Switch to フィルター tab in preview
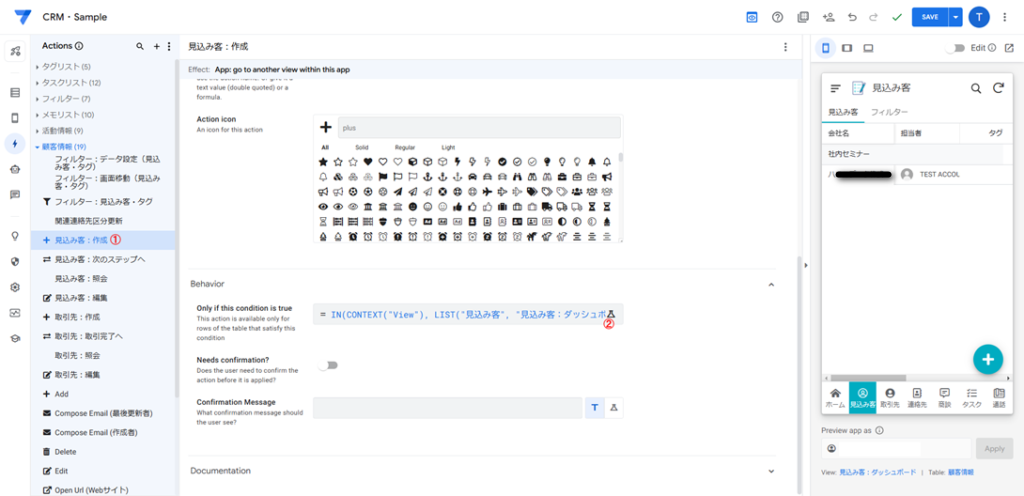The height and width of the screenshot is (496, 1024). (x=889, y=113)
